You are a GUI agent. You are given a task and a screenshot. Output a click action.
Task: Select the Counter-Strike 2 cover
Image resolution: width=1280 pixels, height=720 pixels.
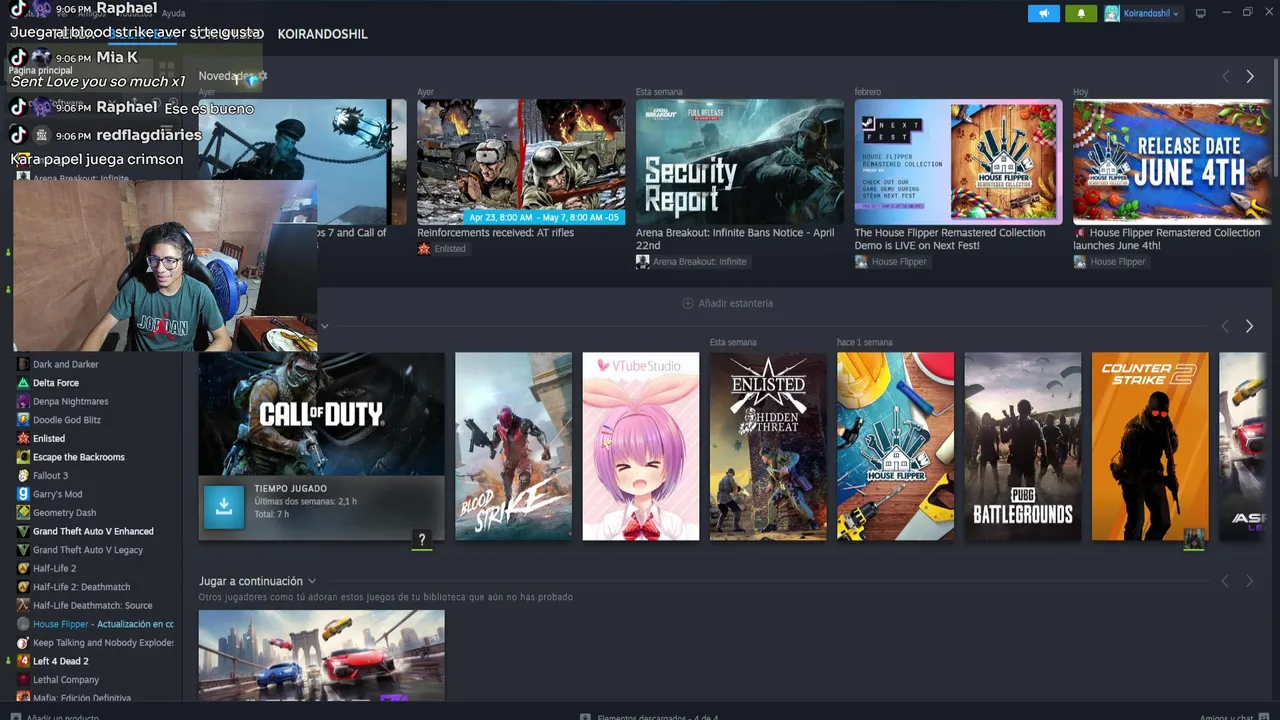point(1150,446)
